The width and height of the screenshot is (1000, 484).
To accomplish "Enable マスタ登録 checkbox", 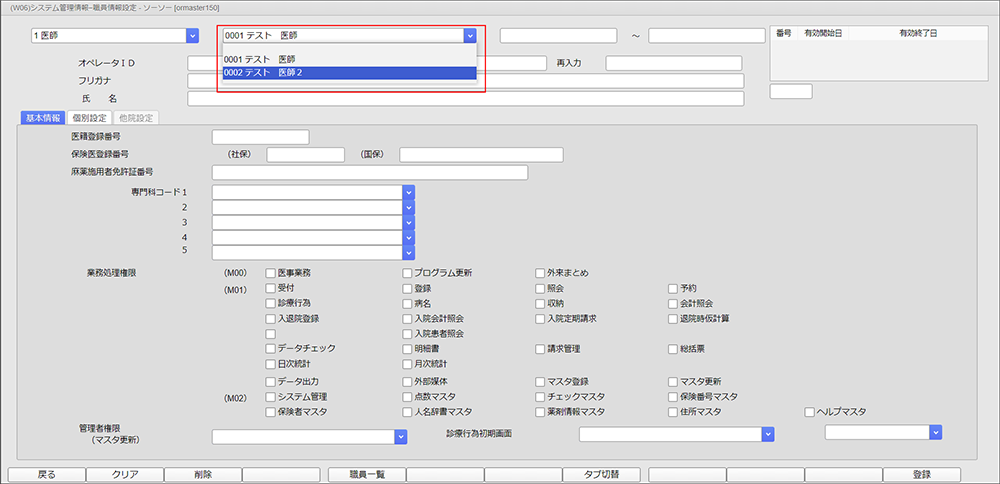I will (540, 382).
